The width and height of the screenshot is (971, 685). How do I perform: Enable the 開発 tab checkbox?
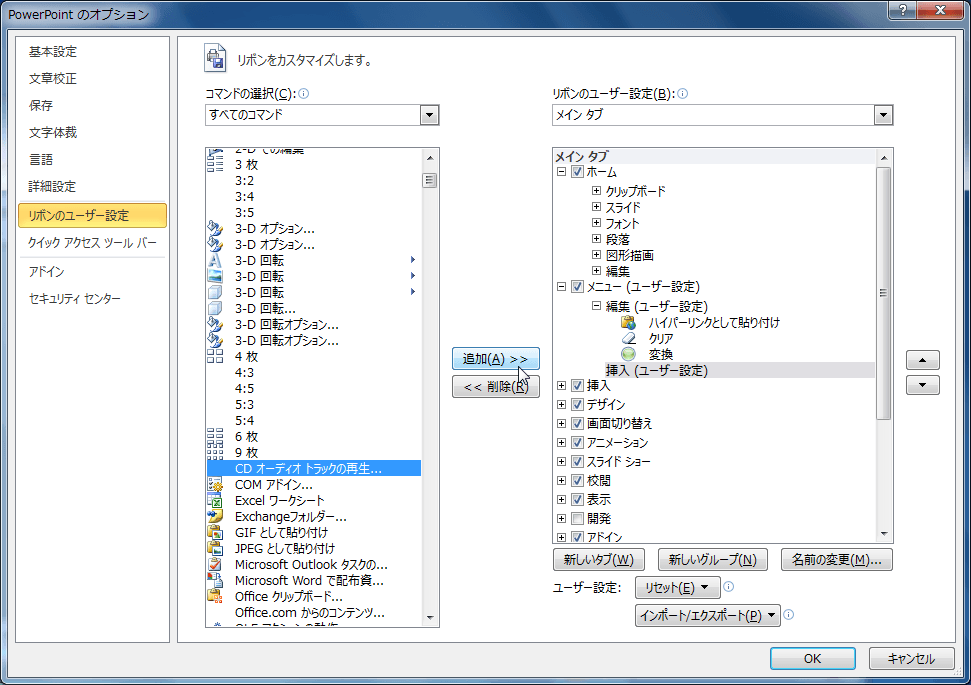pyautogui.click(x=577, y=518)
